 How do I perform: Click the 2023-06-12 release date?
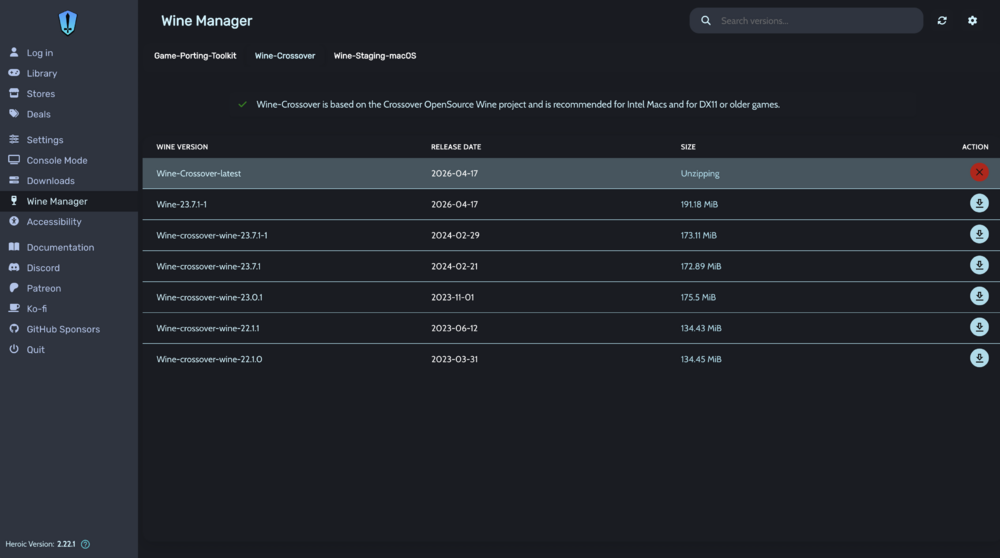[454, 328]
